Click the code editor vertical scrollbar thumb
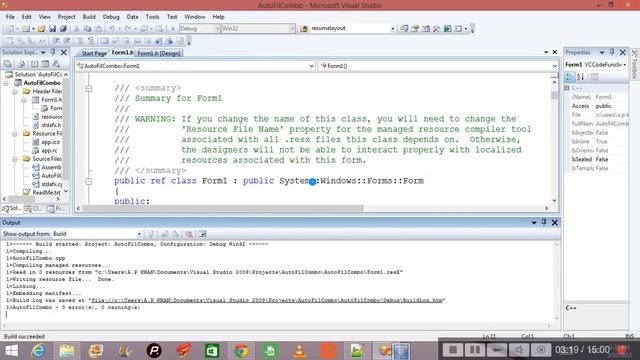 554,95
